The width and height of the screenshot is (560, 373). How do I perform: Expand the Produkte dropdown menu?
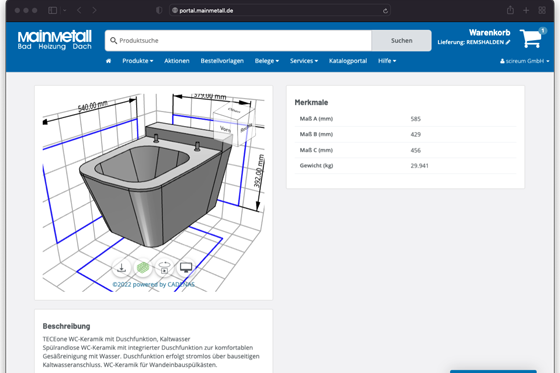138,61
